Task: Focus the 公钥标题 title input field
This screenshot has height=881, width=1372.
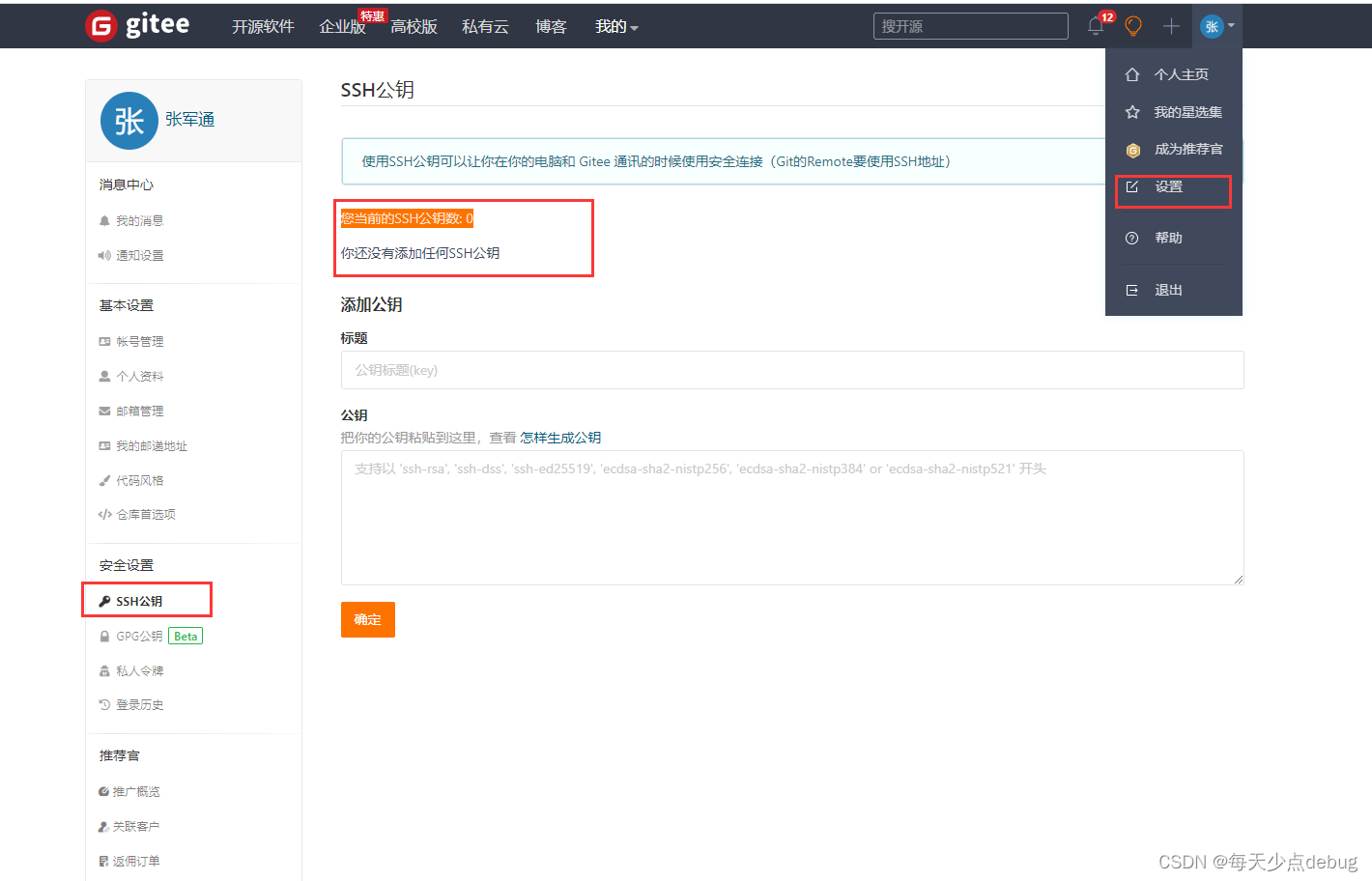Action: [x=792, y=370]
